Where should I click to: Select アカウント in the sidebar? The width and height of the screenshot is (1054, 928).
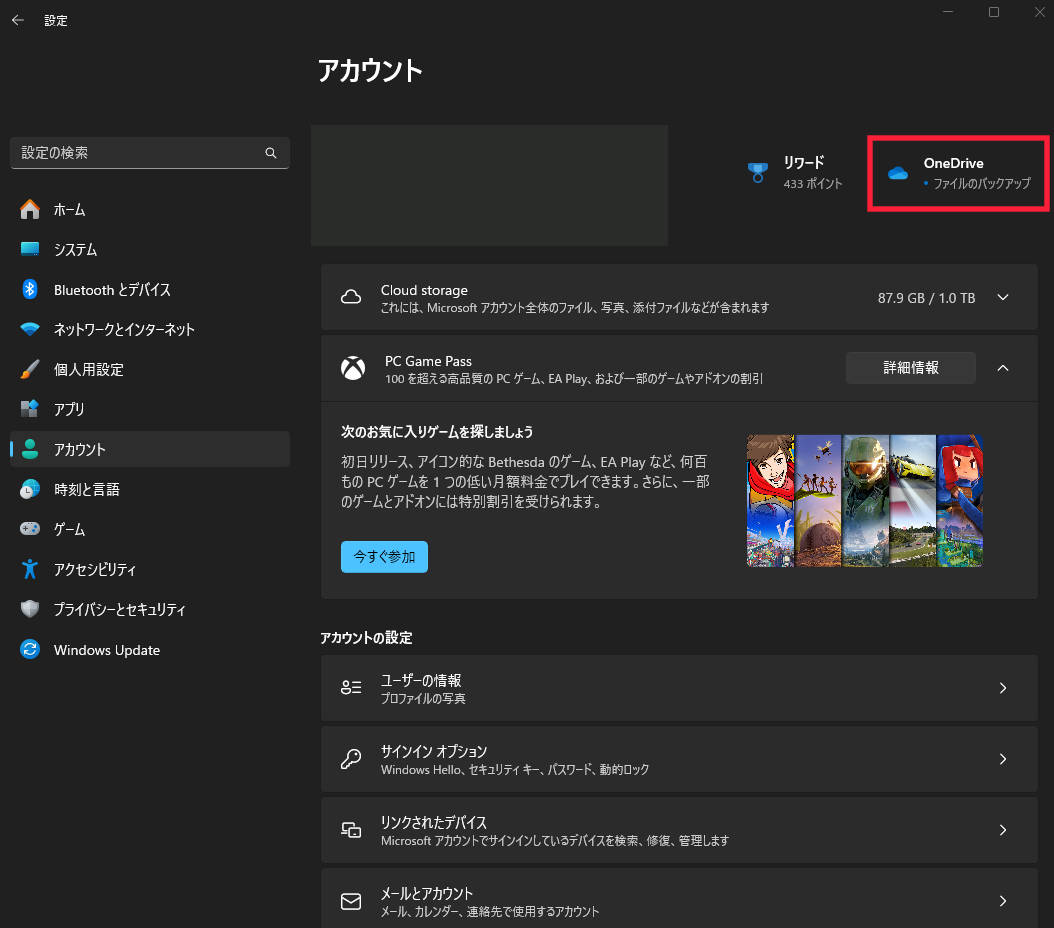tap(150, 449)
